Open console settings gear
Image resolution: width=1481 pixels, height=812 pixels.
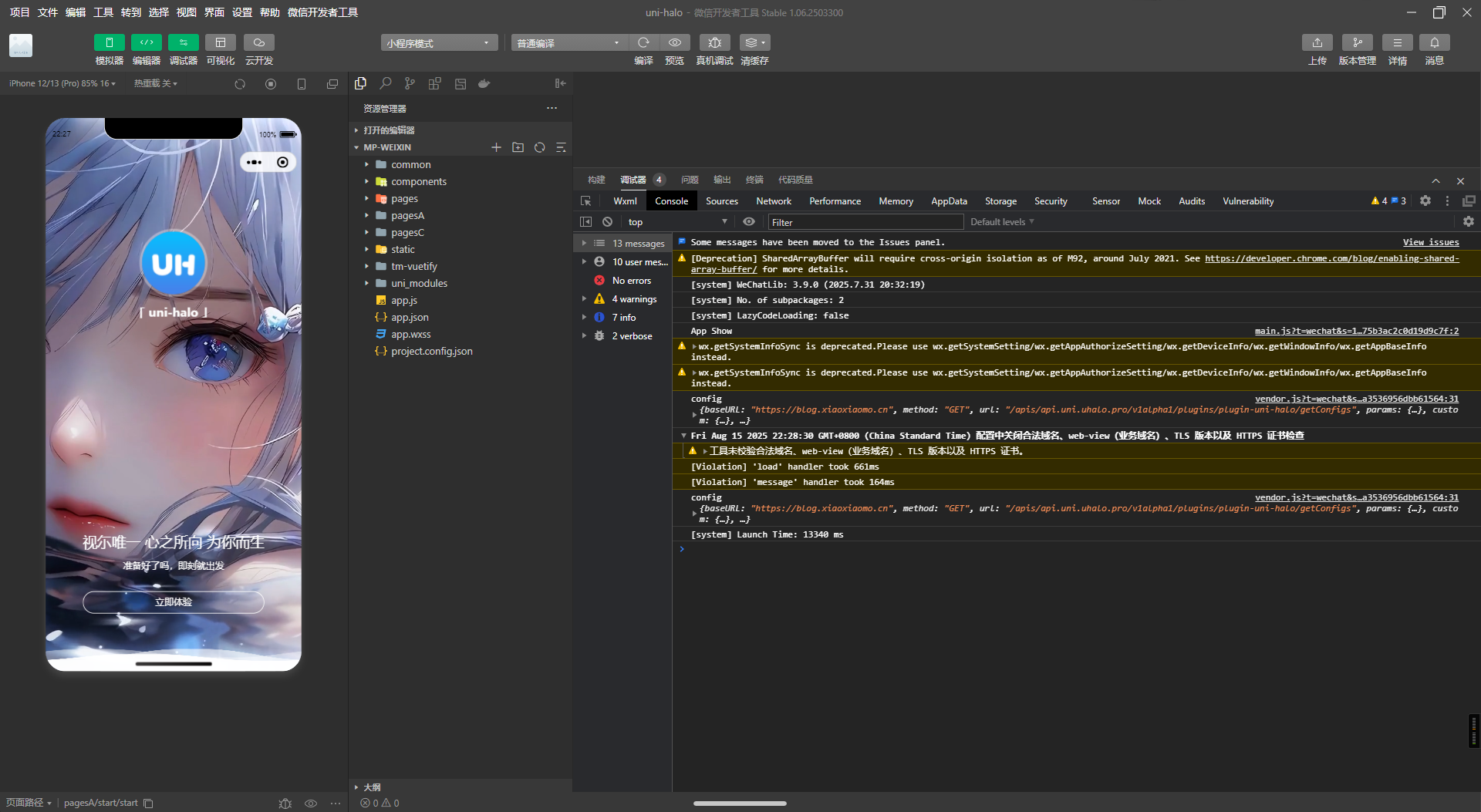(x=1469, y=222)
